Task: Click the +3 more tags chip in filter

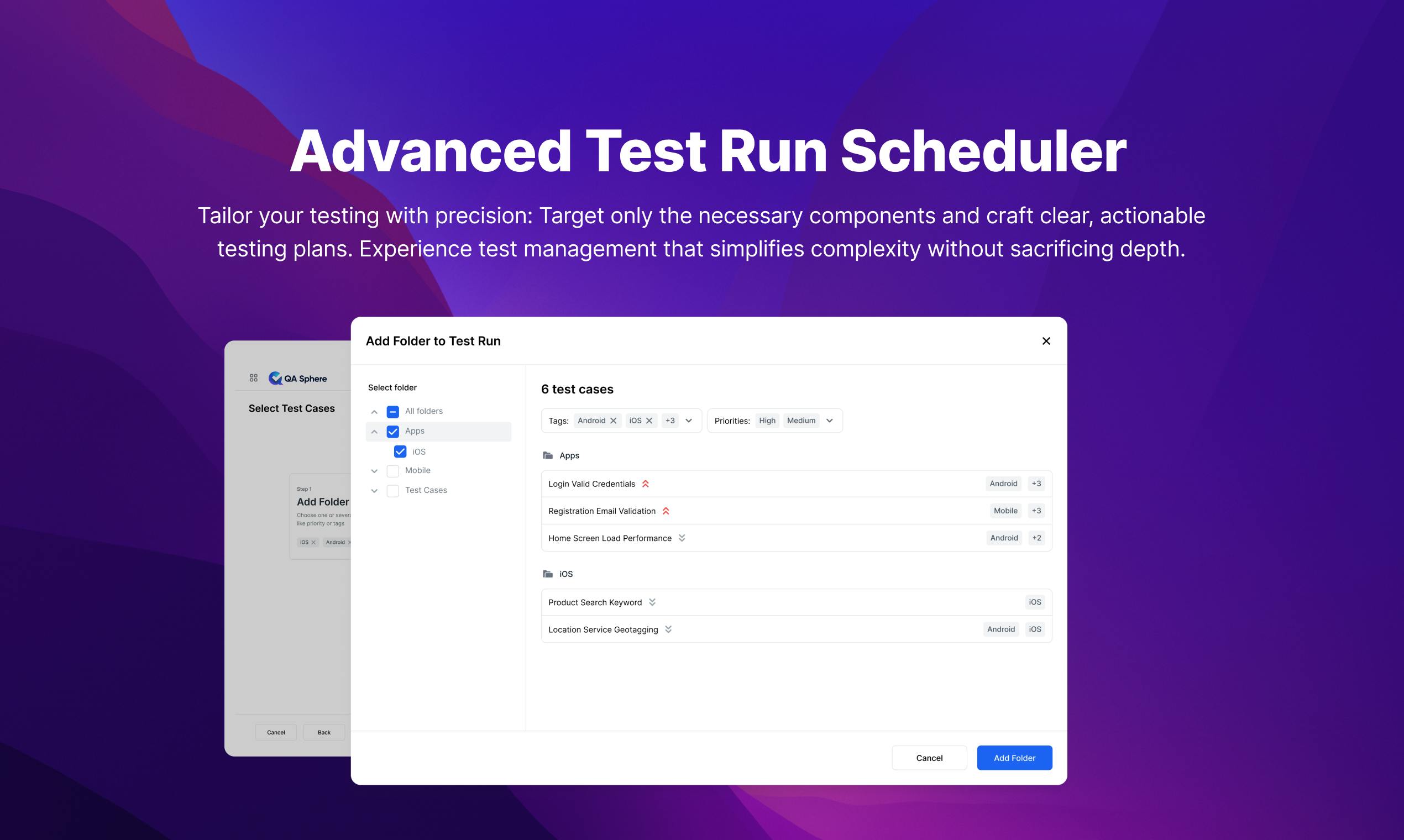Action: click(670, 421)
